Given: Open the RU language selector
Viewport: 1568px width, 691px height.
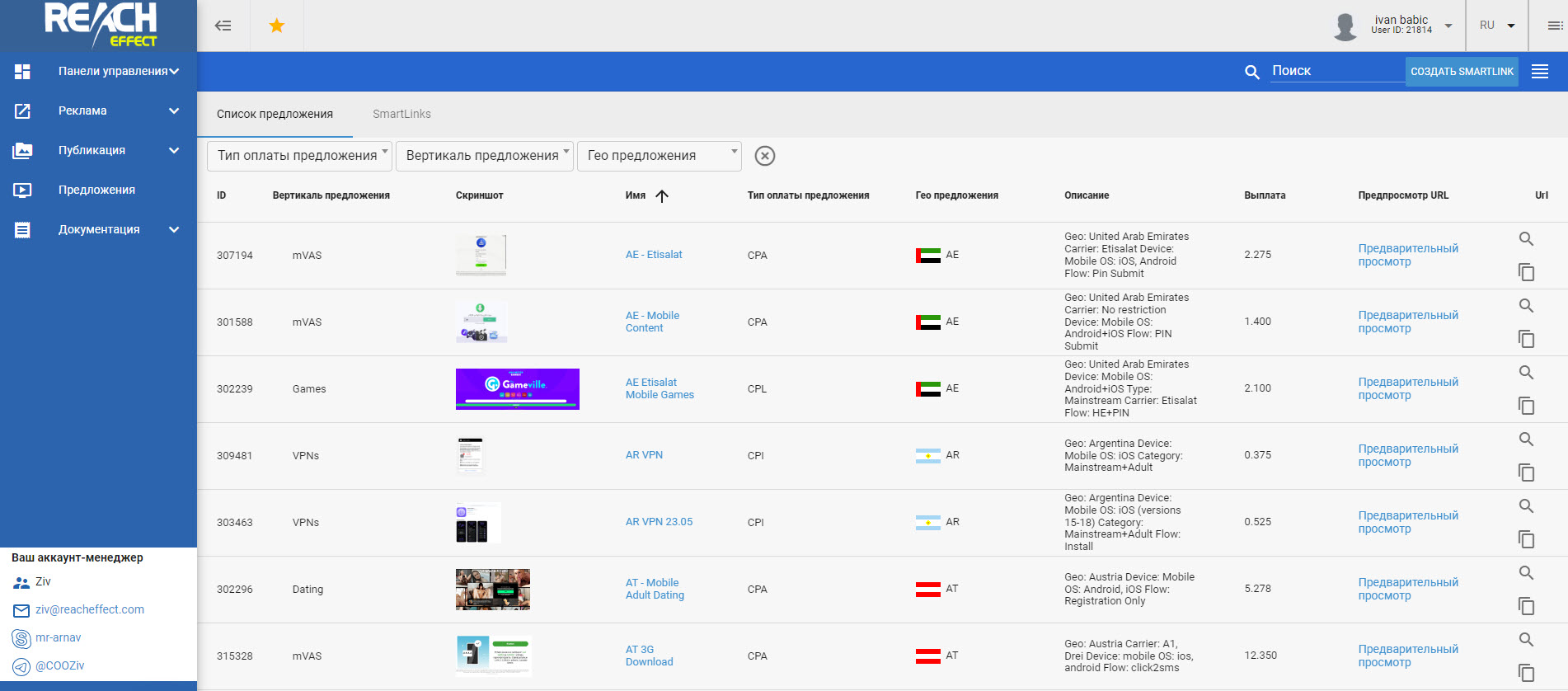Looking at the screenshot, I should coord(1497,26).
